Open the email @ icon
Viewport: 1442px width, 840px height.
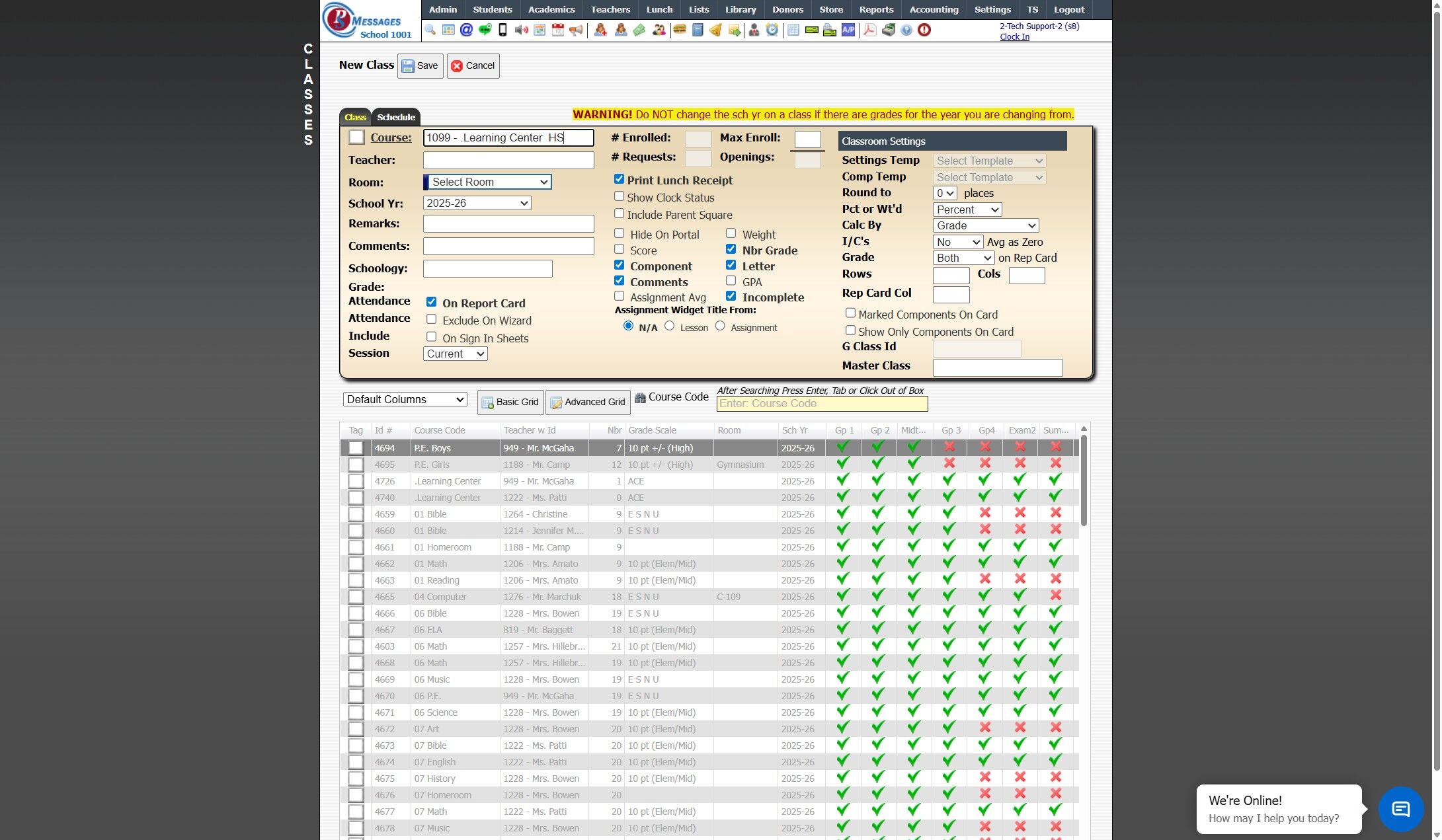[466, 30]
